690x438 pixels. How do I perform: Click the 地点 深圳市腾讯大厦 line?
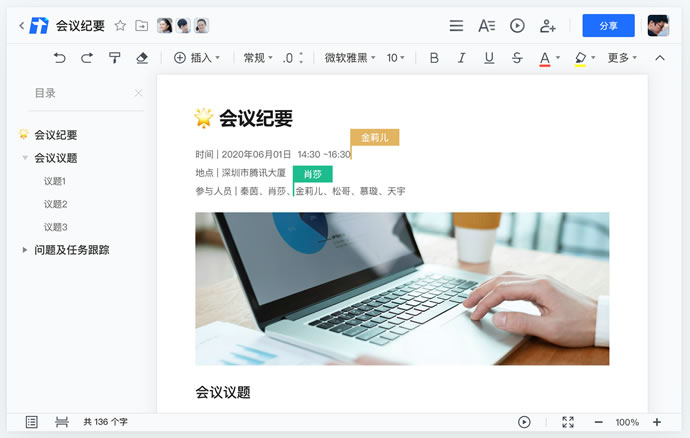pyautogui.click(x=241, y=173)
